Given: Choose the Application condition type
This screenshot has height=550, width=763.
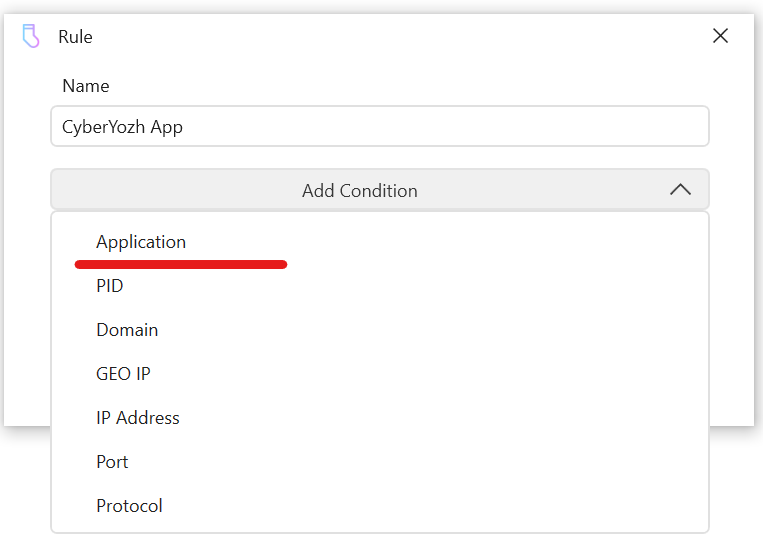Looking at the screenshot, I should tap(141, 242).
